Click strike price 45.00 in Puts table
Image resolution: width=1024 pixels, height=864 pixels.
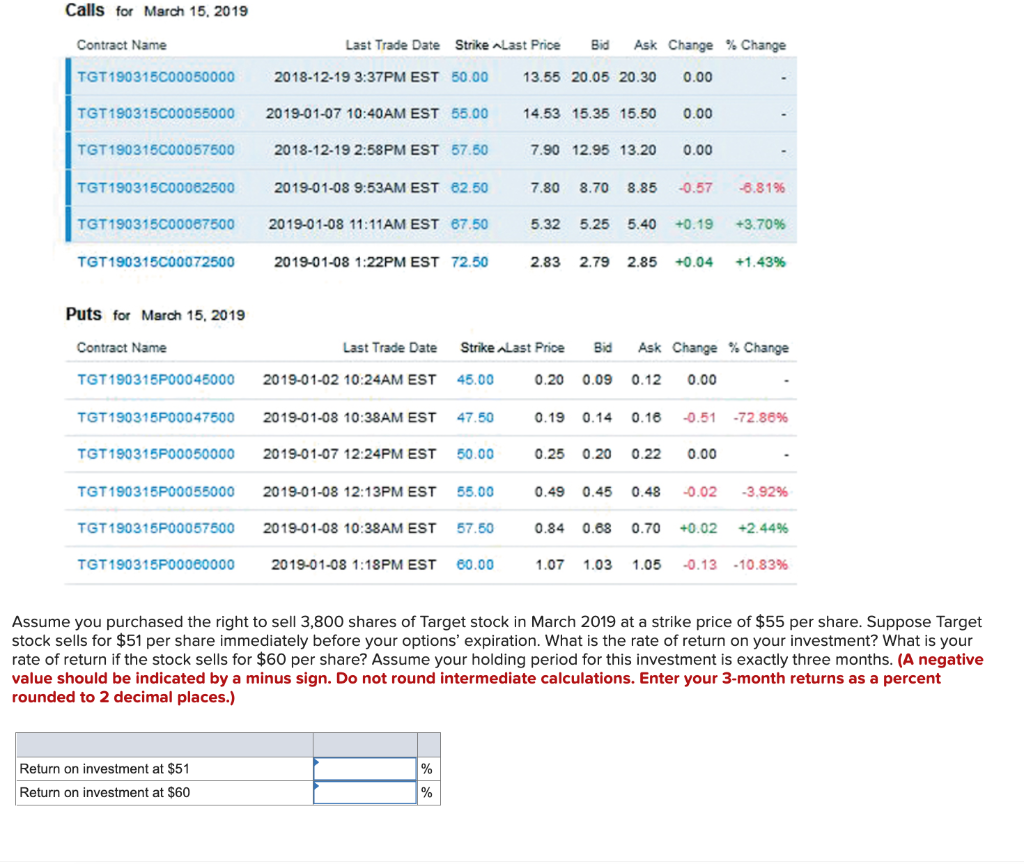(x=474, y=379)
